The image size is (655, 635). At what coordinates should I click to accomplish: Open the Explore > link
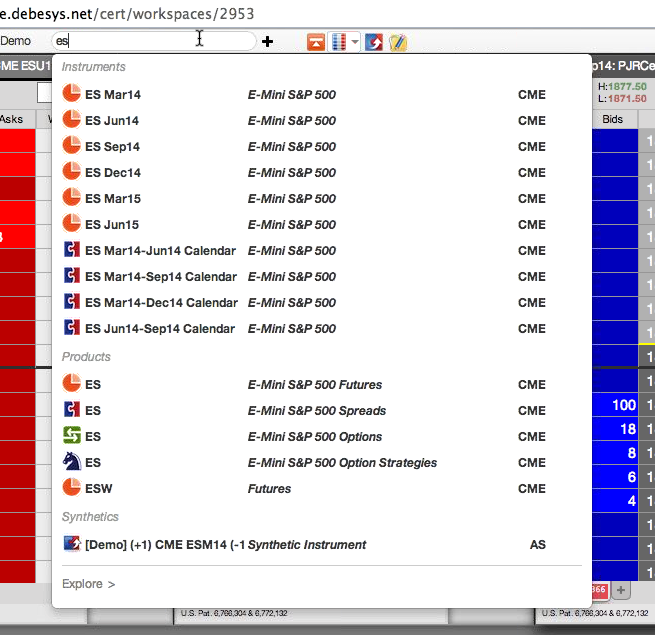tap(88, 584)
